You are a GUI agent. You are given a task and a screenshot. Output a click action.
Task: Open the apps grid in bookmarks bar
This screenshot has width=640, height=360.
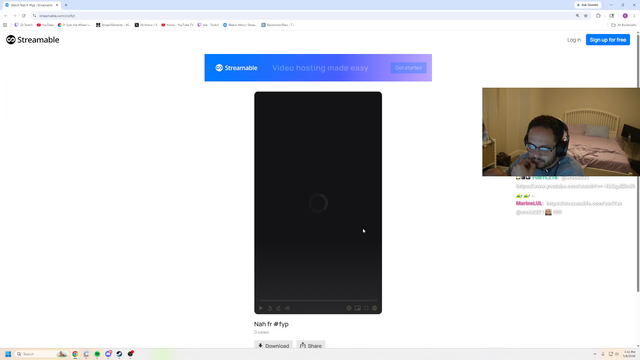tap(5, 25)
